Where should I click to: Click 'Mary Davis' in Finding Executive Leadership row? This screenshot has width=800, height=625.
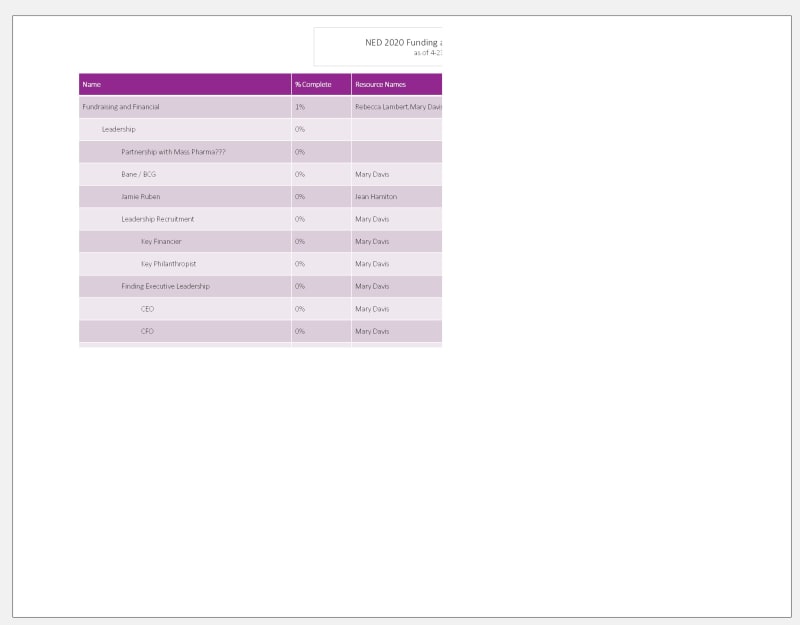click(372, 287)
